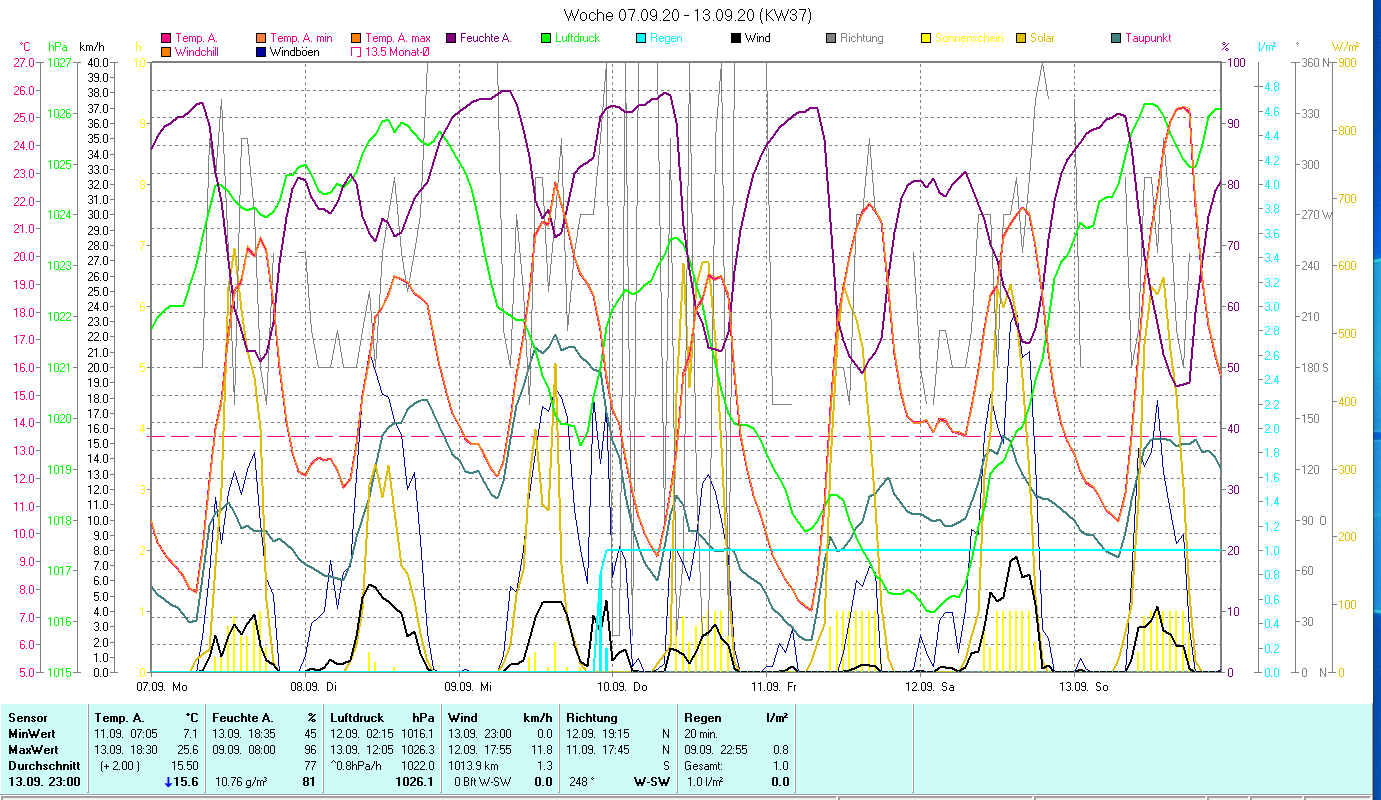Click the 'MaxWert' row label
The height and width of the screenshot is (800, 1381).
[32, 750]
